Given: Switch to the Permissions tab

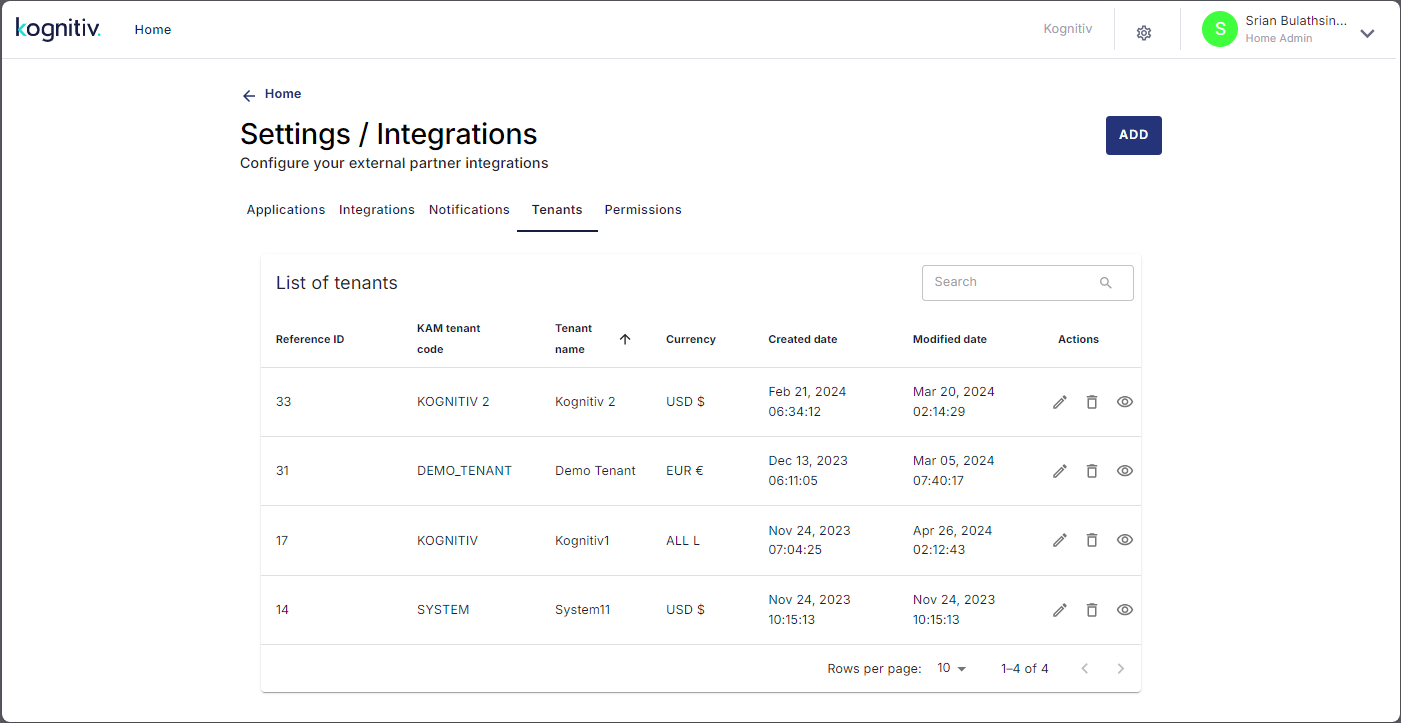Looking at the screenshot, I should point(643,210).
